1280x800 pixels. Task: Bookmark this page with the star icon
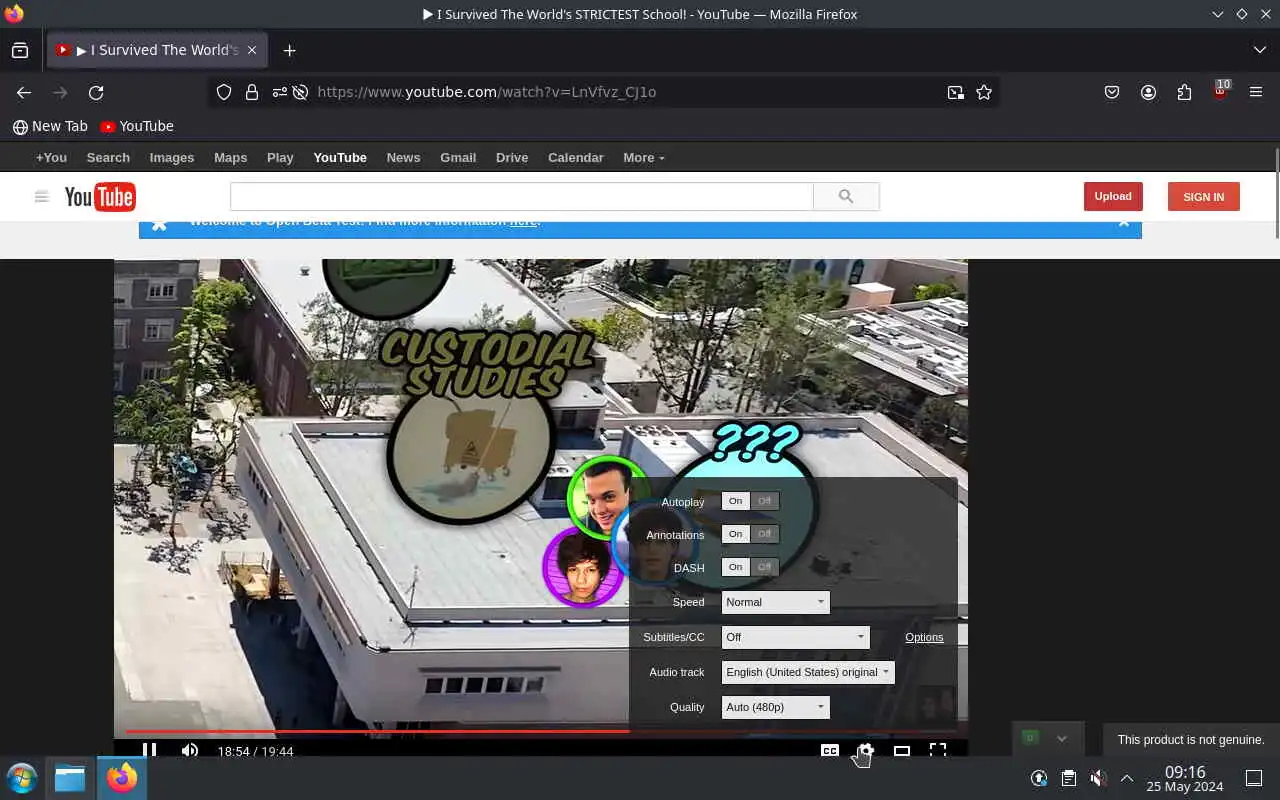point(984,92)
